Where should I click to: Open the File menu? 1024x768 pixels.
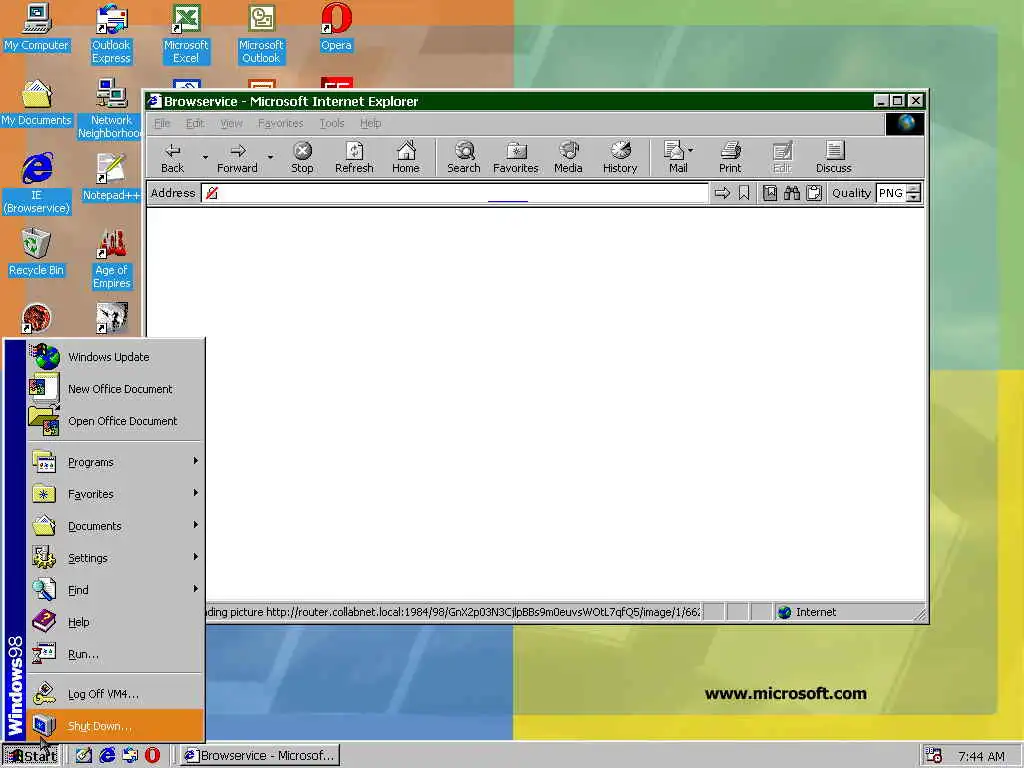tap(162, 123)
